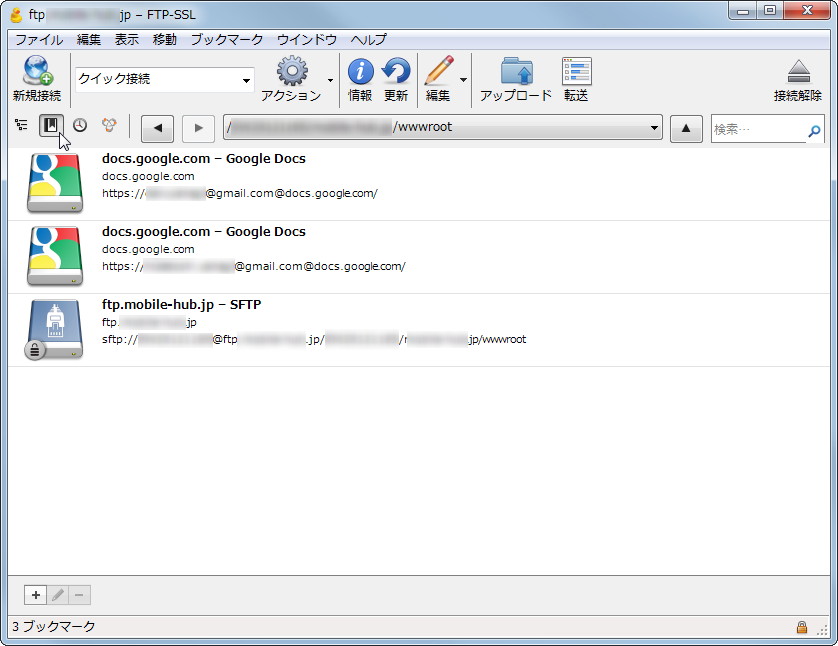Image resolution: width=838 pixels, height=646 pixels.
Task: Click the 編集 pencil icon
Action: tap(439, 70)
